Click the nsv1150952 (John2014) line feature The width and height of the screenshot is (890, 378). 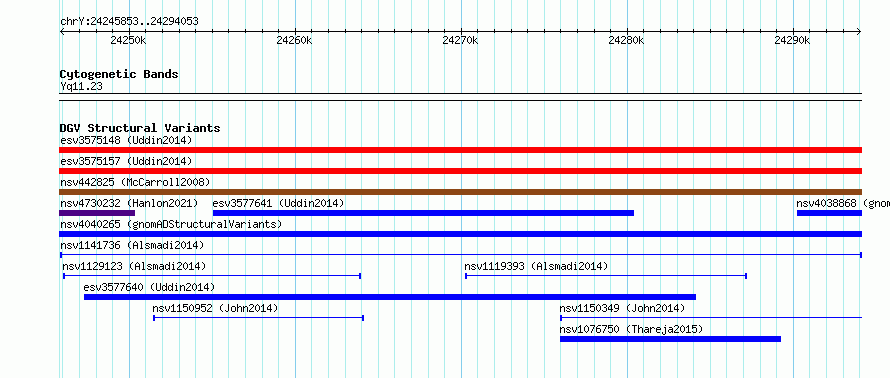tap(258, 318)
